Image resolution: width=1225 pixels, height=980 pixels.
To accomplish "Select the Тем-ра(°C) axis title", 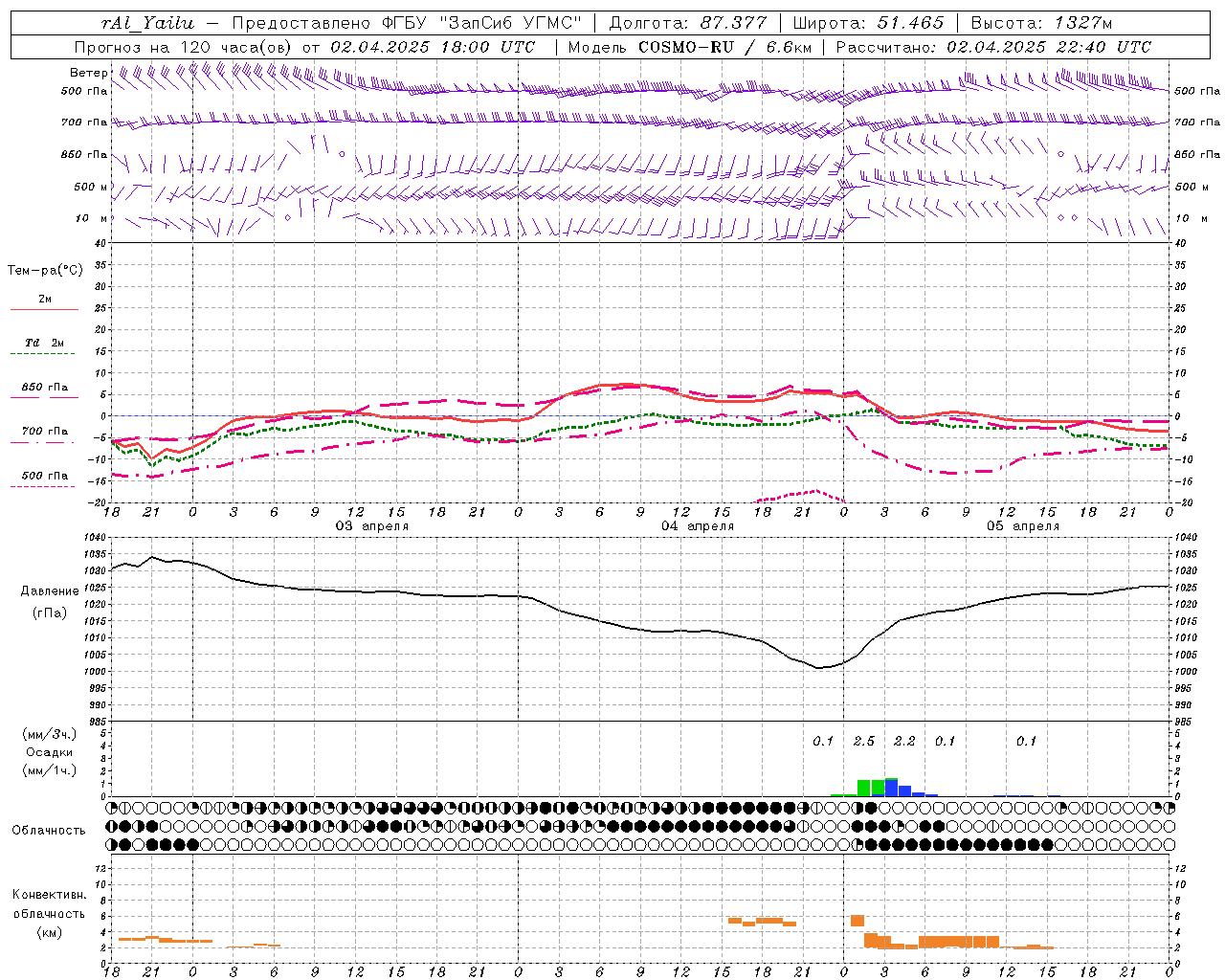I will [45, 271].
